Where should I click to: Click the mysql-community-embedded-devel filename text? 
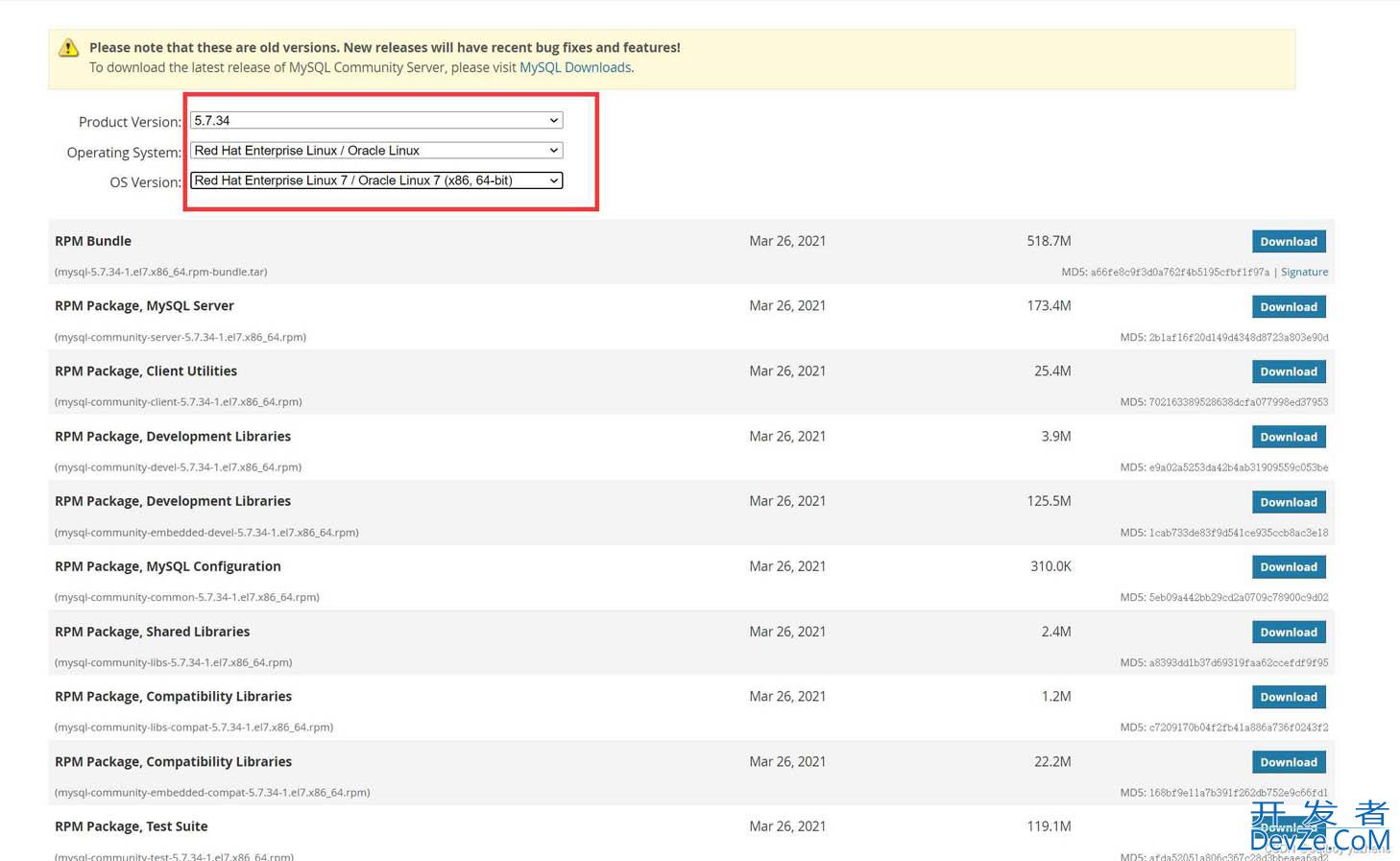click(x=206, y=533)
